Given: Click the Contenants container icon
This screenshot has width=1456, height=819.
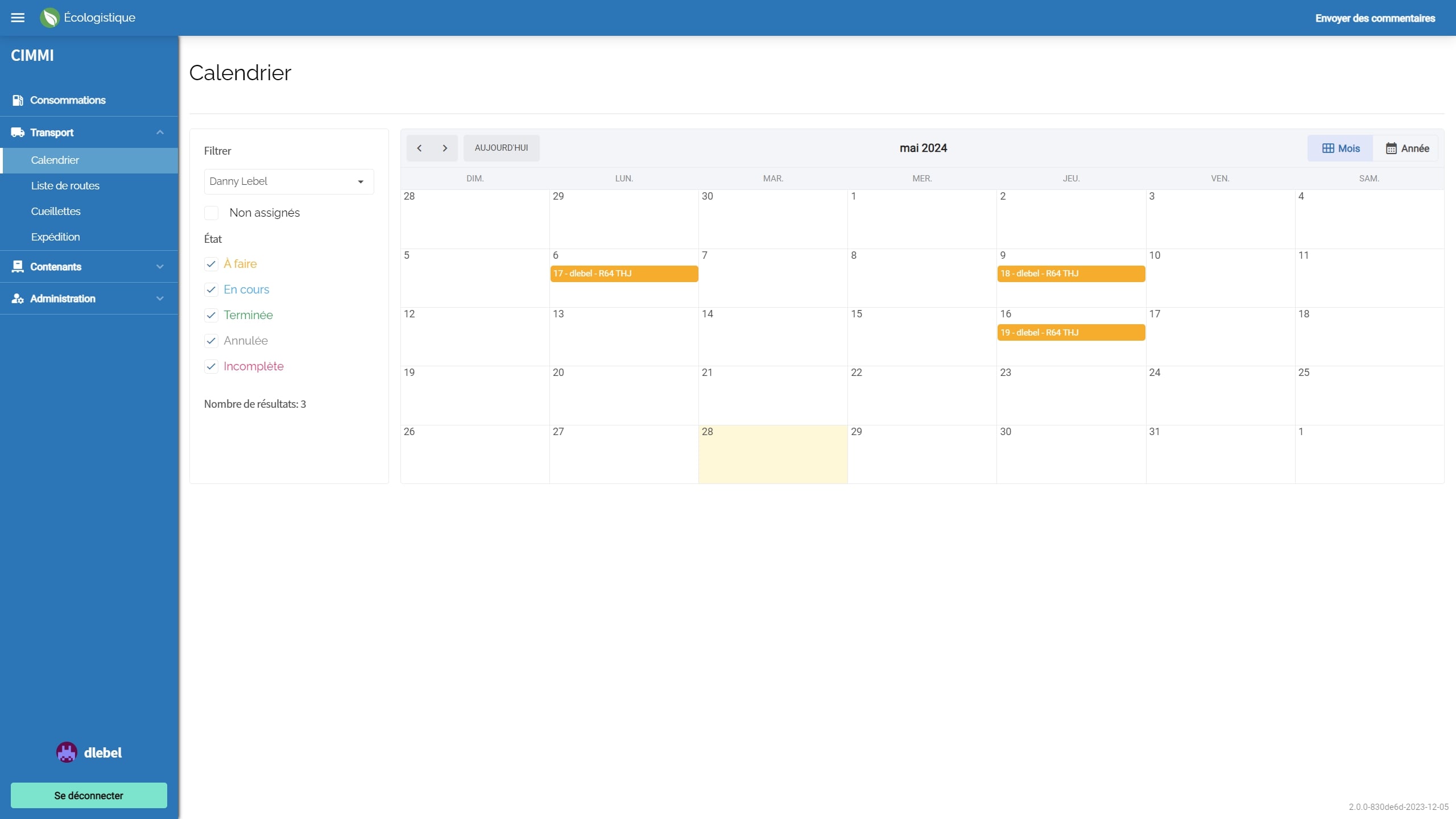Looking at the screenshot, I should (x=18, y=267).
